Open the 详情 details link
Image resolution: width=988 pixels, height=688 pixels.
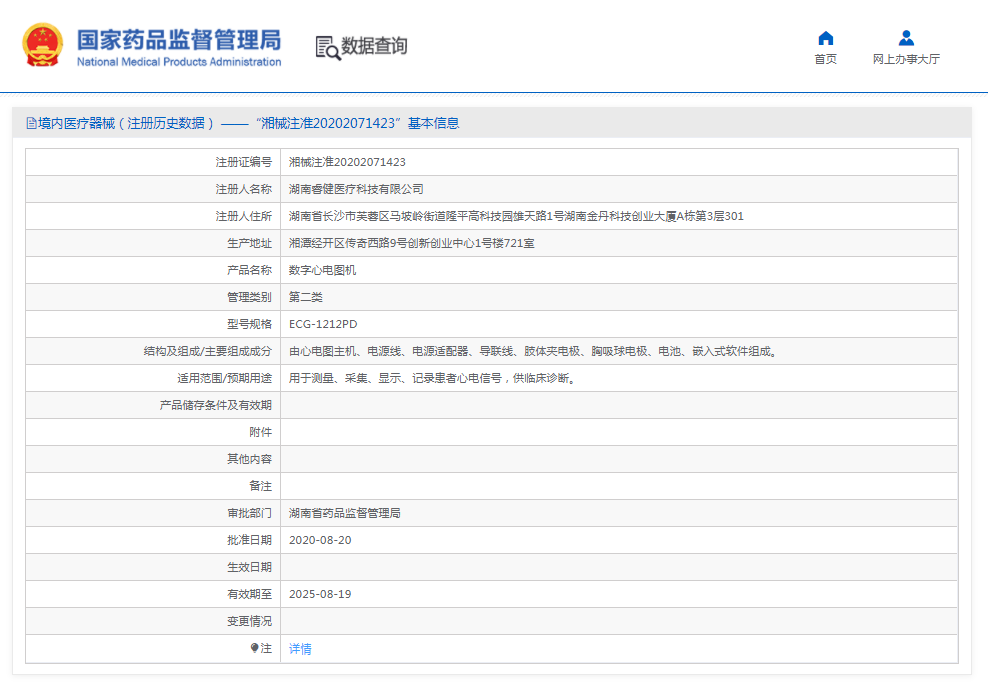click(x=300, y=648)
